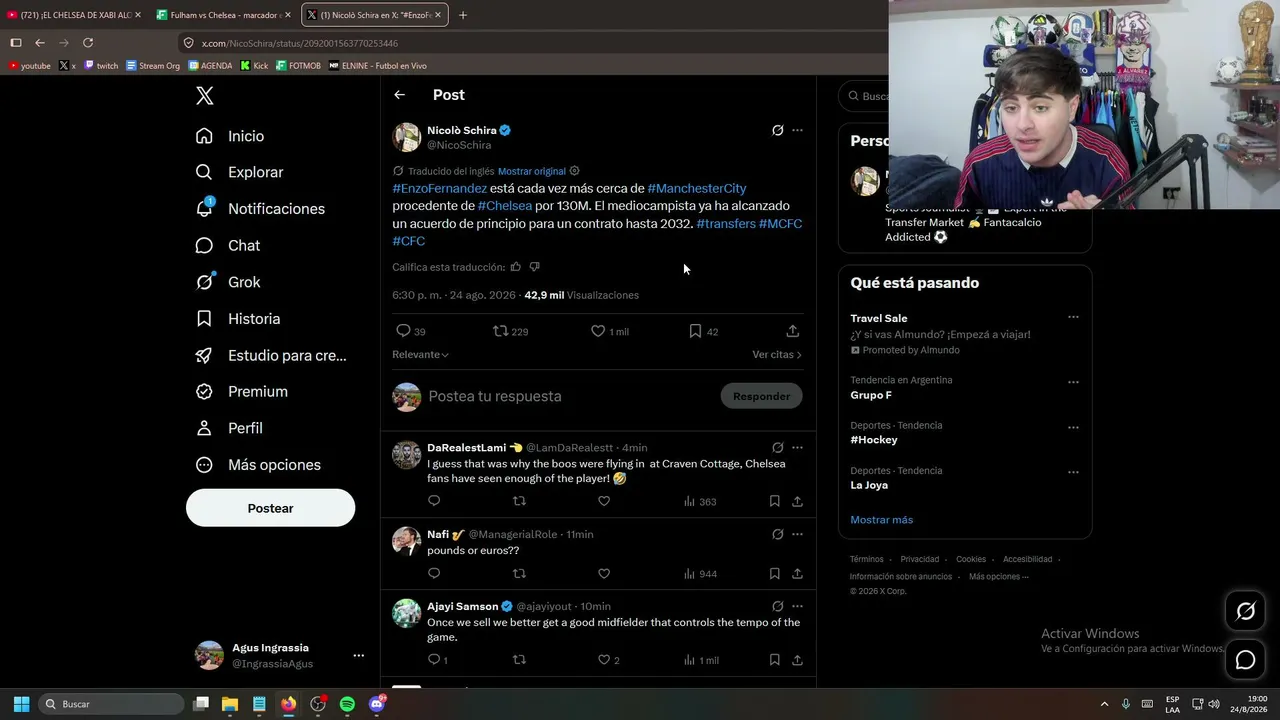Open Ver citas for the post

point(777,355)
